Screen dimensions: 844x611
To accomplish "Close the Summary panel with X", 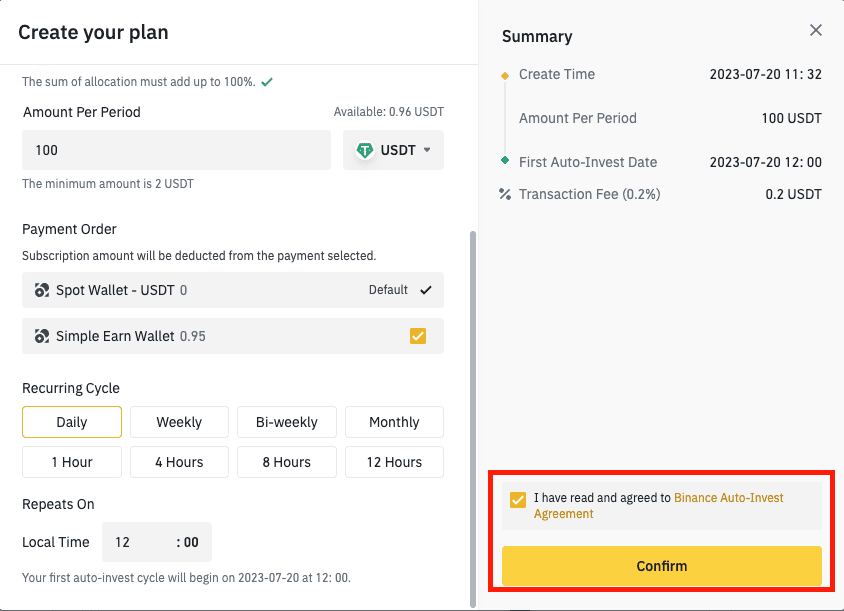I will pos(816,30).
